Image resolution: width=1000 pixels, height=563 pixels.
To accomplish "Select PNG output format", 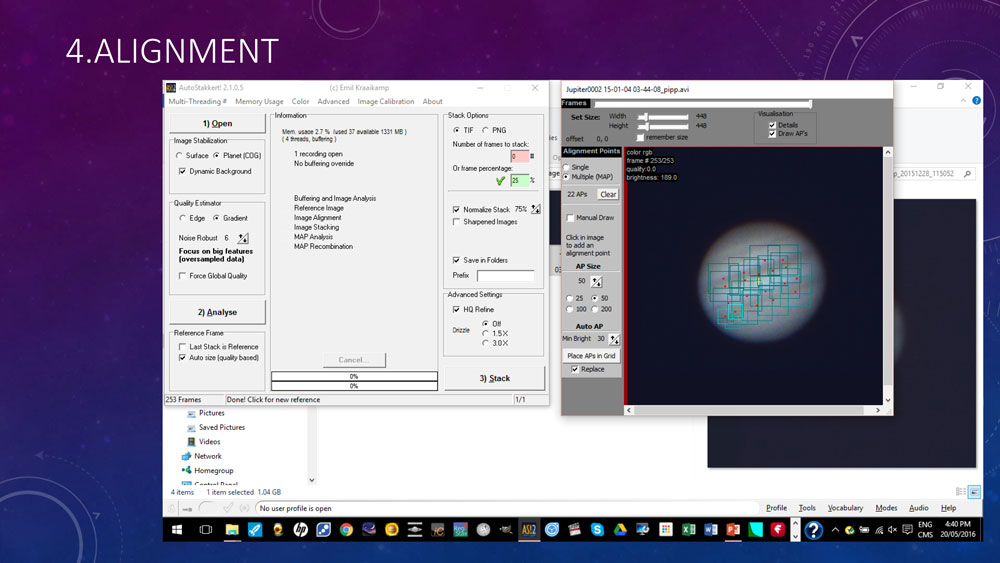I will pos(486,130).
